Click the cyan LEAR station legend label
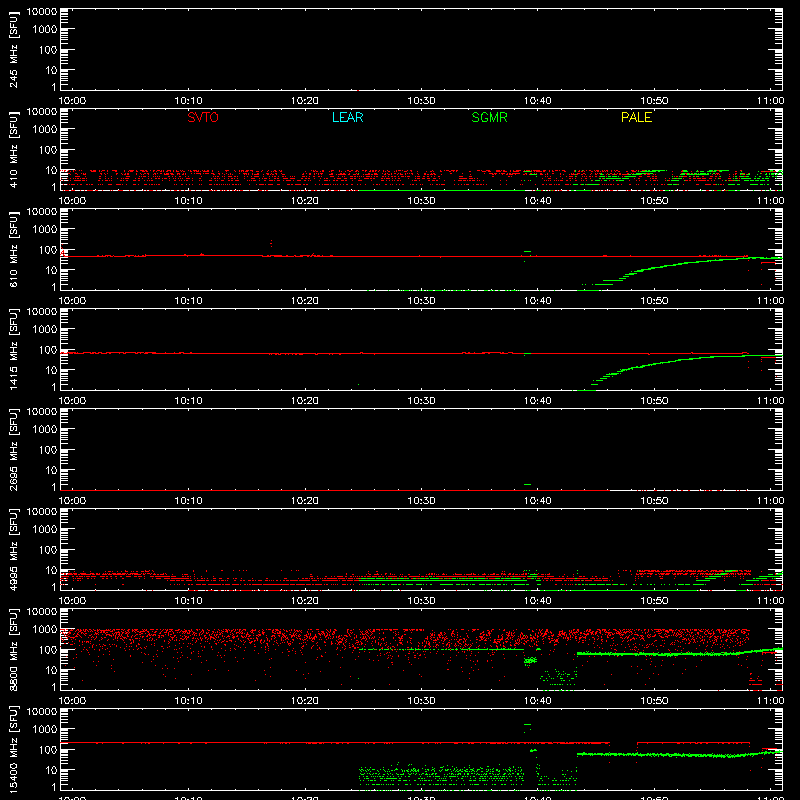Image resolution: width=800 pixels, height=800 pixels. click(347, 117)
